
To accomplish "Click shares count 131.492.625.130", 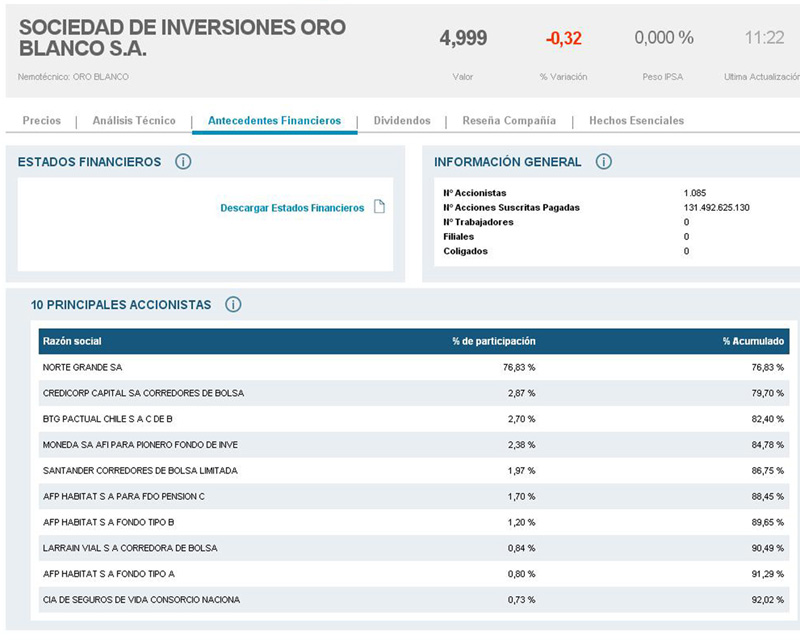I will coord(716,208).
